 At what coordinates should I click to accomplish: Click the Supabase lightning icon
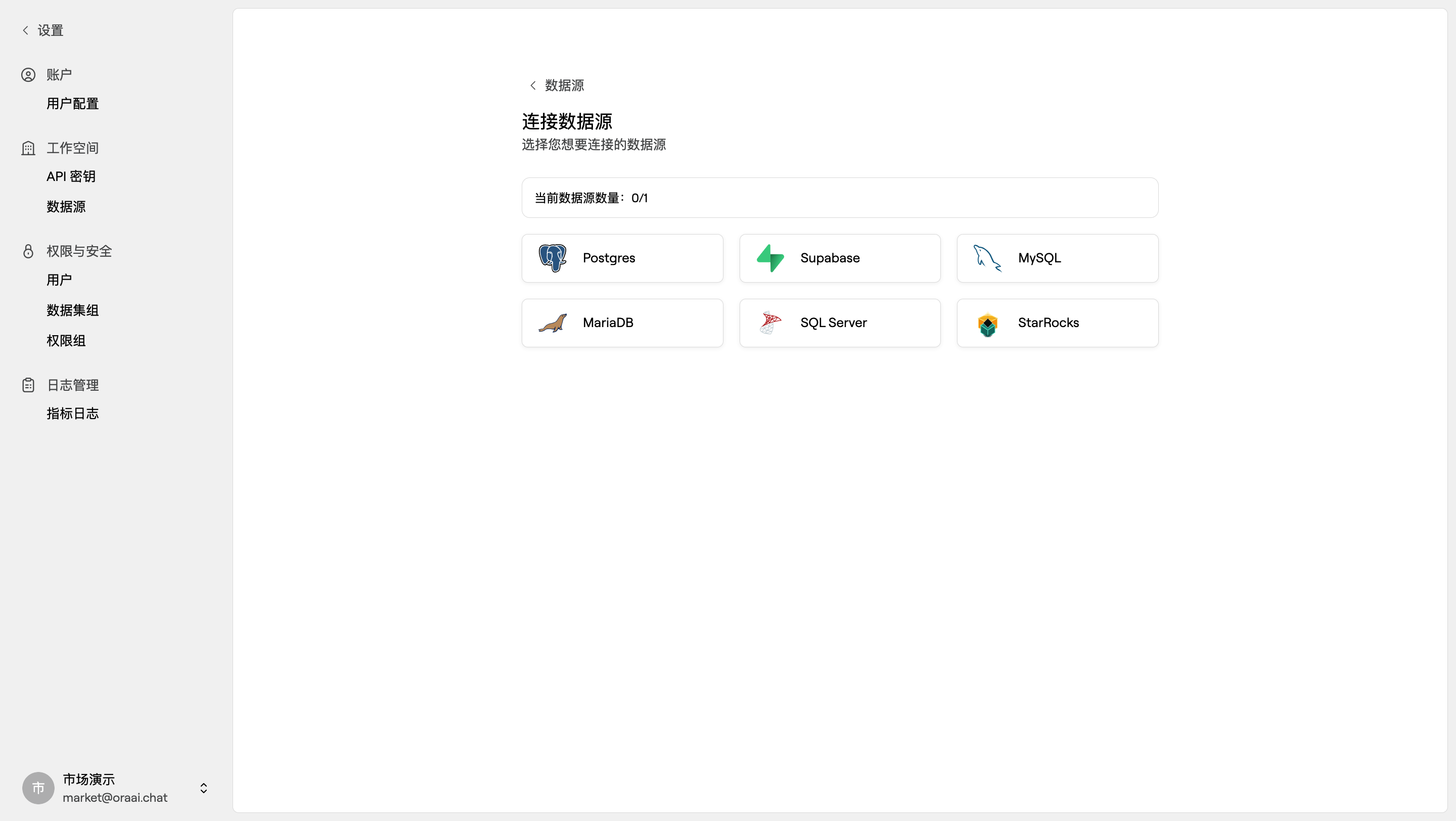(769, 258)
